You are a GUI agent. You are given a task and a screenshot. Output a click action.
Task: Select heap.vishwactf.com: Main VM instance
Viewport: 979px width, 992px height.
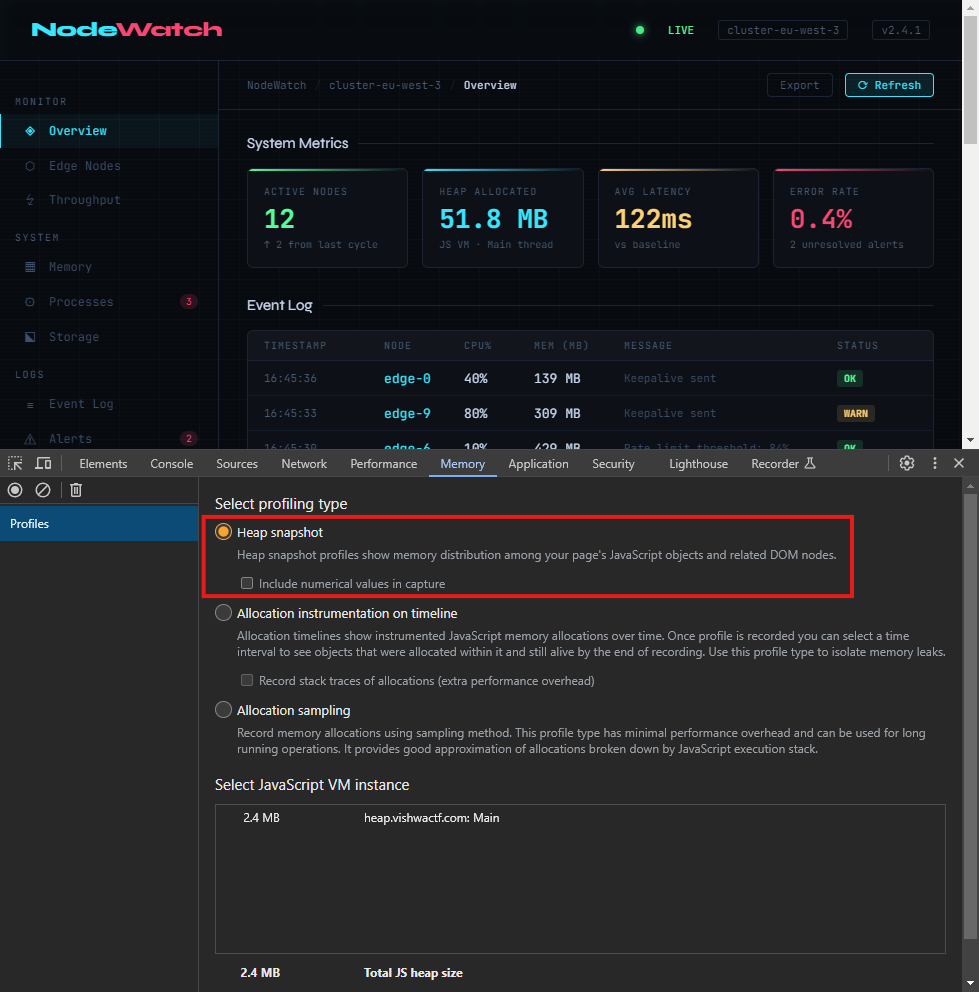click(x=580, y=818)
